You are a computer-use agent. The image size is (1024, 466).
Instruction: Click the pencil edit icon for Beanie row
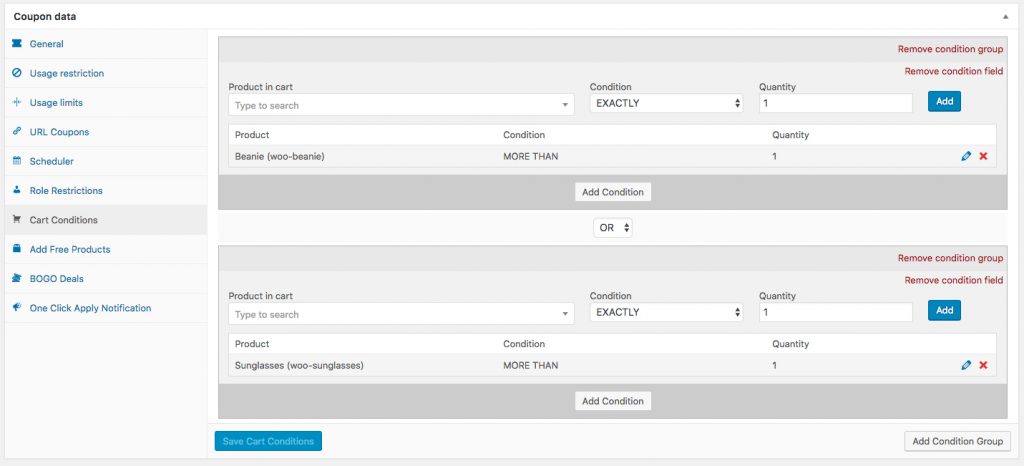click(966, 157)
